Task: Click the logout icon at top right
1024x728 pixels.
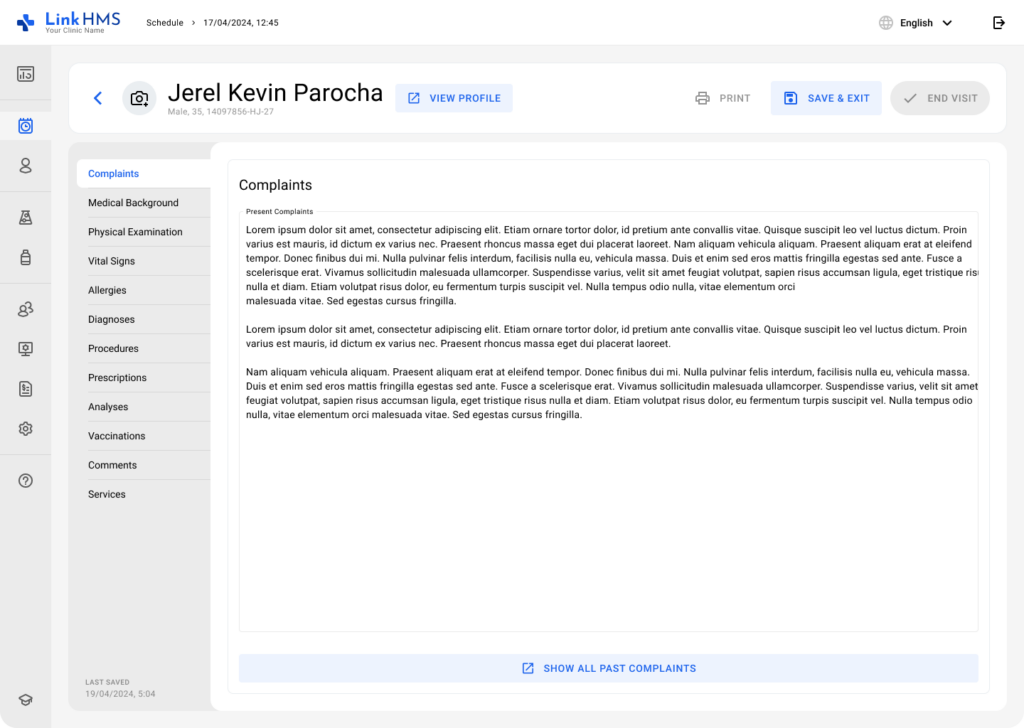Action: click(999, 23)
